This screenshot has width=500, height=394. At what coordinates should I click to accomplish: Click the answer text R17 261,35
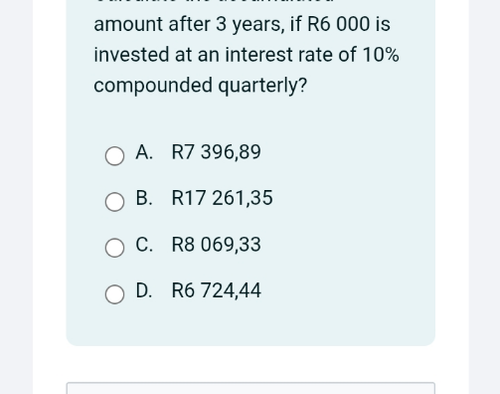tap(222, 198)
